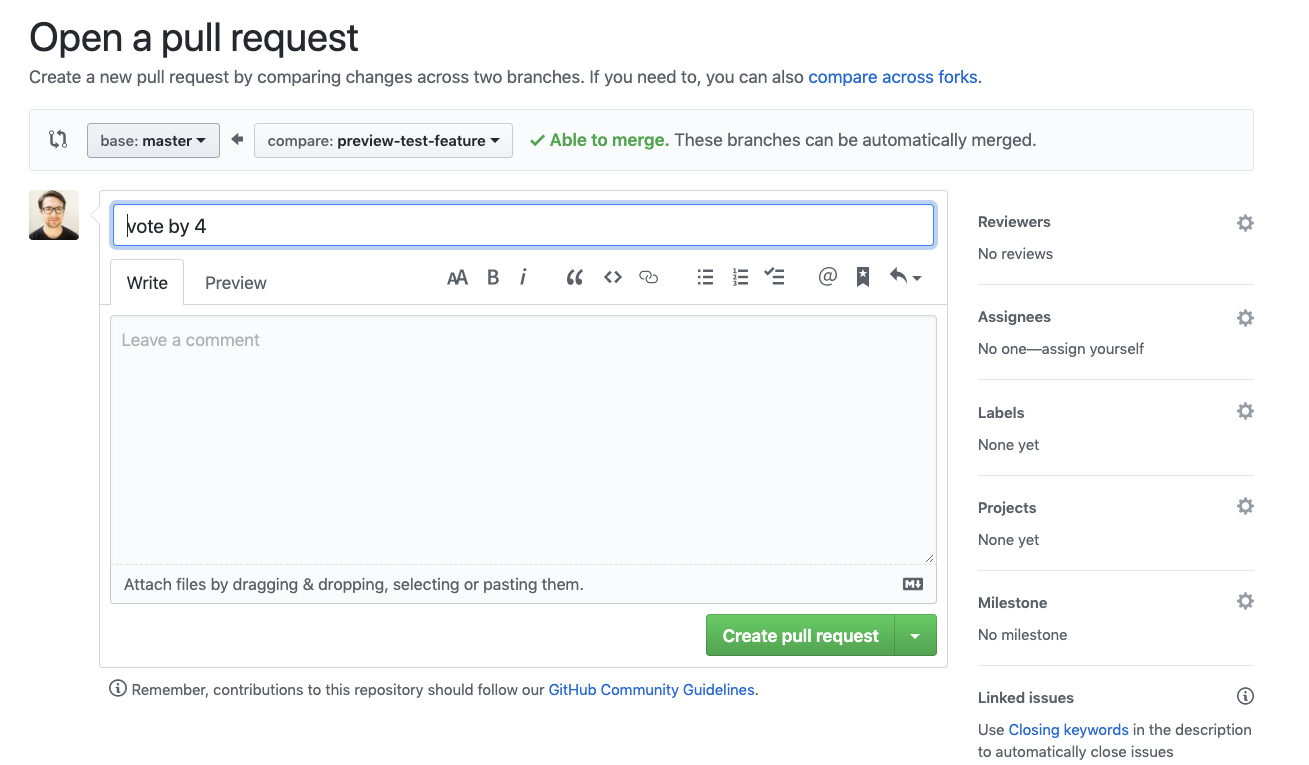Open the Reviewers settings gear
Image resolution: width=1309 pixels, height=765 pixels.
click(x=1244, y=222)
